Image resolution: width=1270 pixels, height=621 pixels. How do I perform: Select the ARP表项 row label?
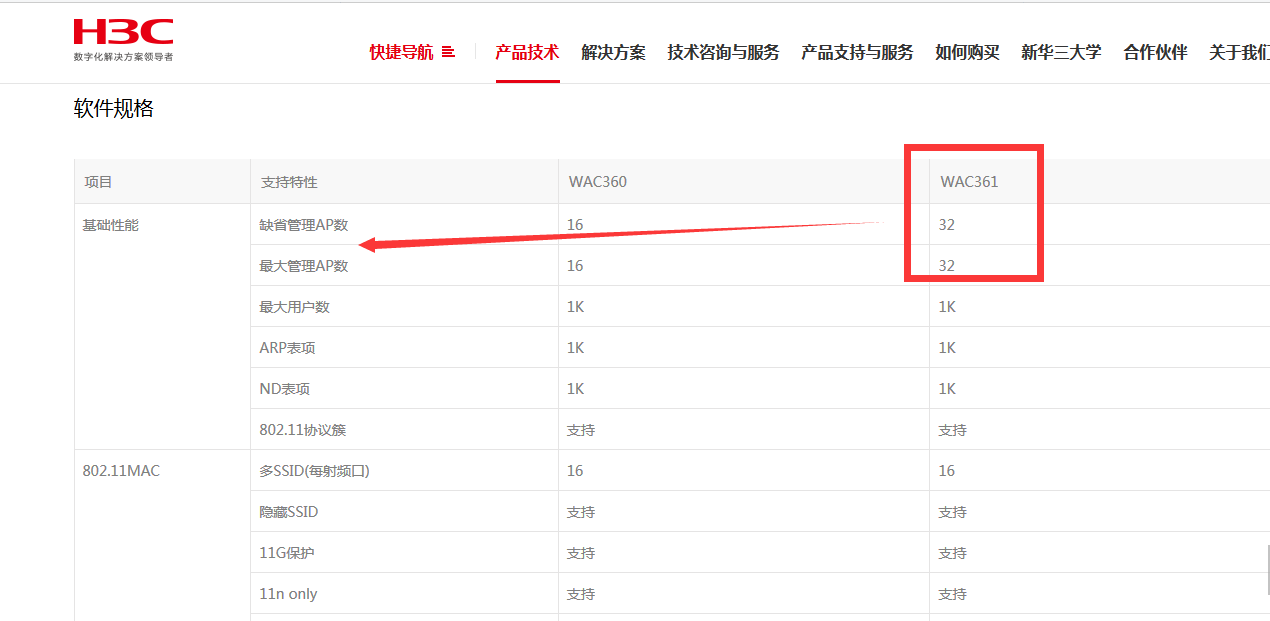coord(286,348)
